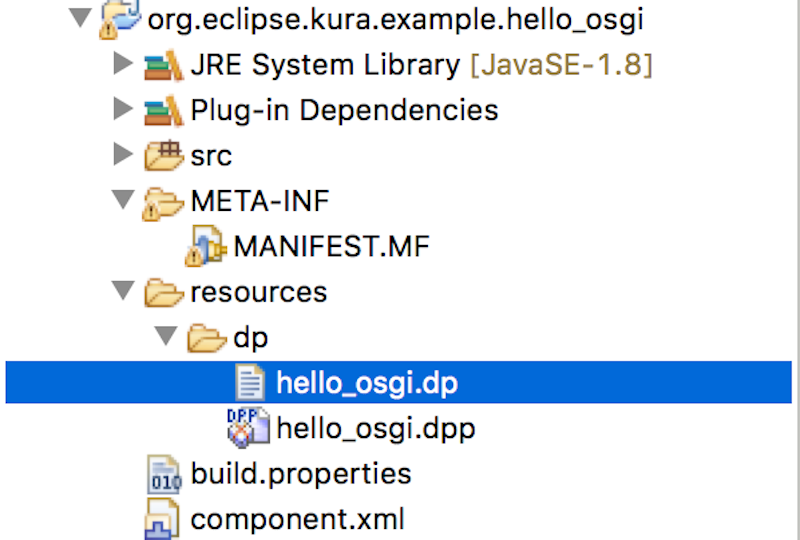The height and width of the screenshot is (540, 800).
Task: Select the MANIFEST.MF file
Action: click(x=332, y=247)
